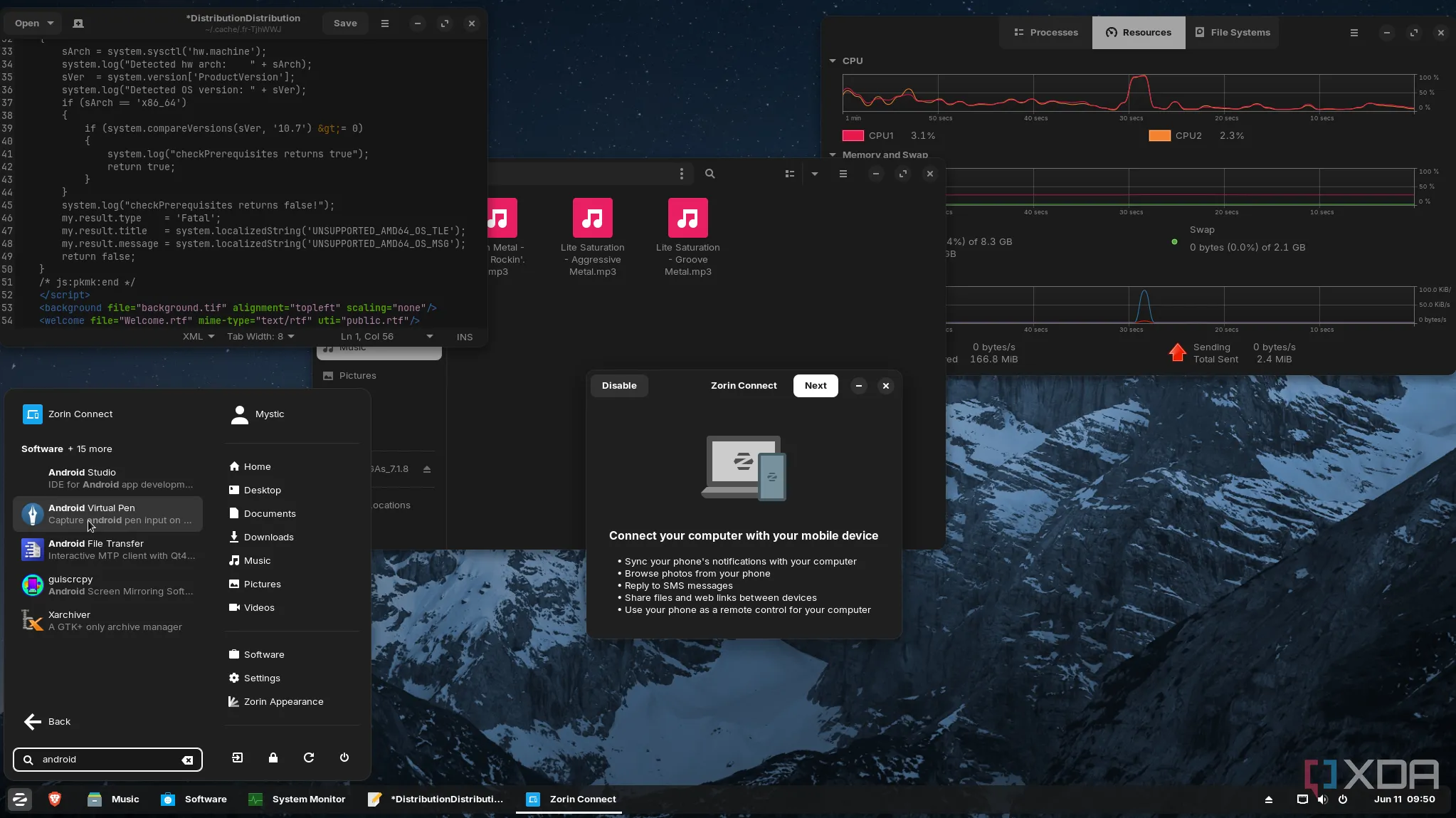Open file manager hamburger menu

[843, 174]
